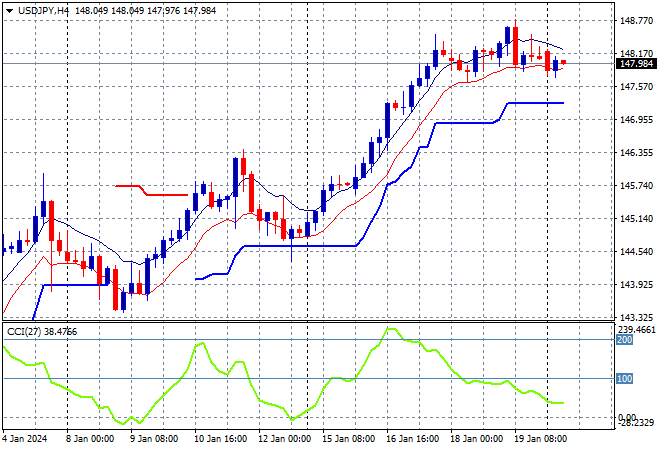The width and height of the screenshot is (660, 450).
Task: Select the CCI(27) 38.4766 indicator label
Action: 42,332
